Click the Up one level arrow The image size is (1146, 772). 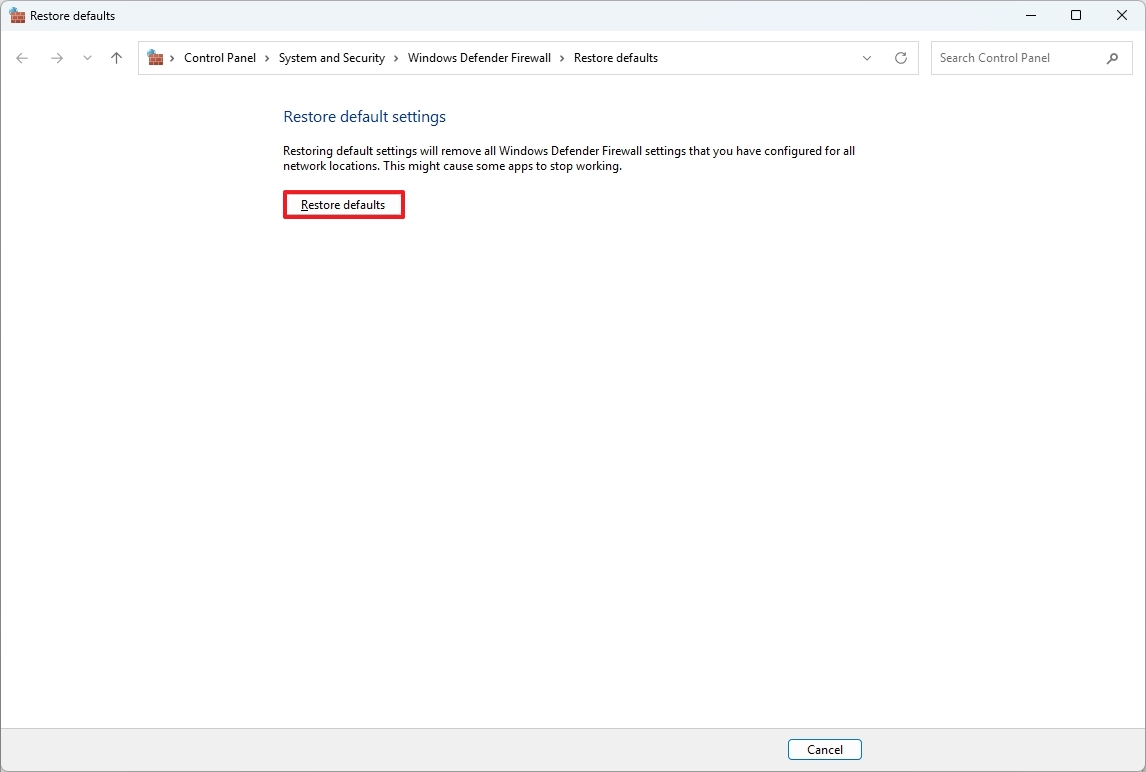[x=115, y=57]
